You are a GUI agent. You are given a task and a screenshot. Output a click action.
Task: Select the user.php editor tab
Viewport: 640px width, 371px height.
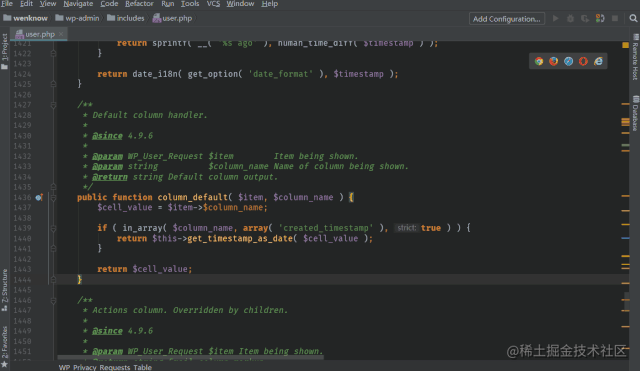pos(38,34)
